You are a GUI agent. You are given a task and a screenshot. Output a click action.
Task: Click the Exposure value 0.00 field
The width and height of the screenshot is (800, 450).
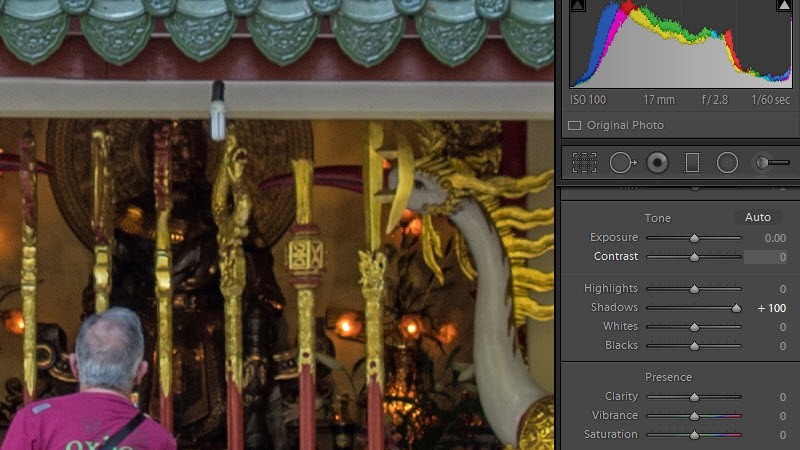(x=775, y=238)
